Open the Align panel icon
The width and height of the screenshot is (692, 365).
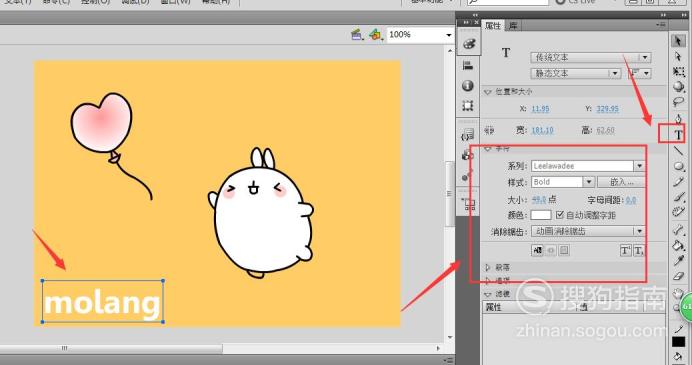[468, 65]
